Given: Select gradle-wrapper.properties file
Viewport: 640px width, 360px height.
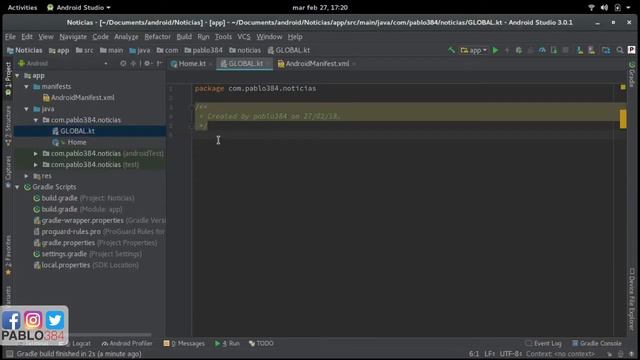Looking at the screenshot, I should click(x=99, y=220).
